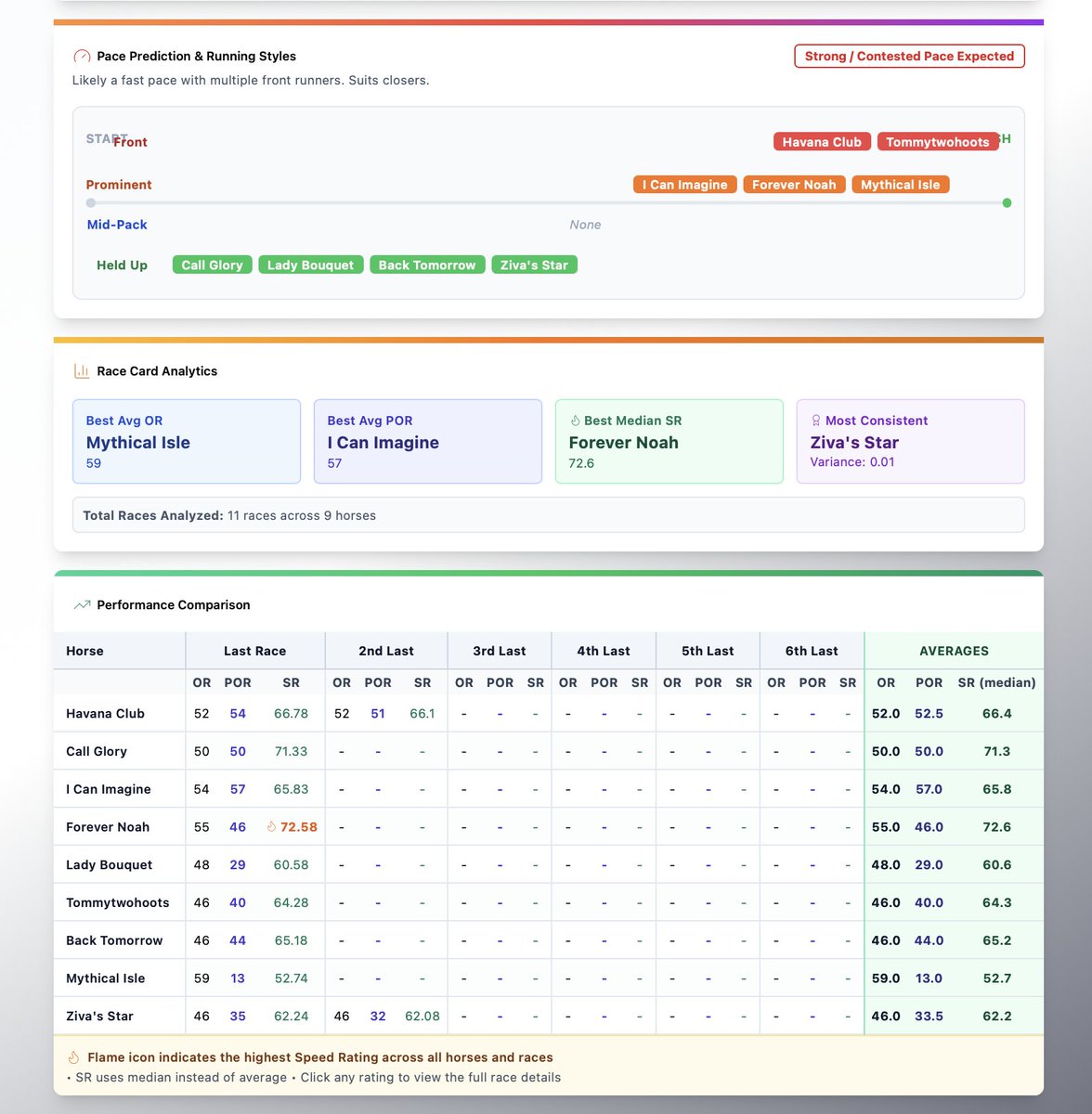The image size is (1092, 1114).
Task: Click Forever Noah top SR rating 72.58
Action: (x=299, y=827)
